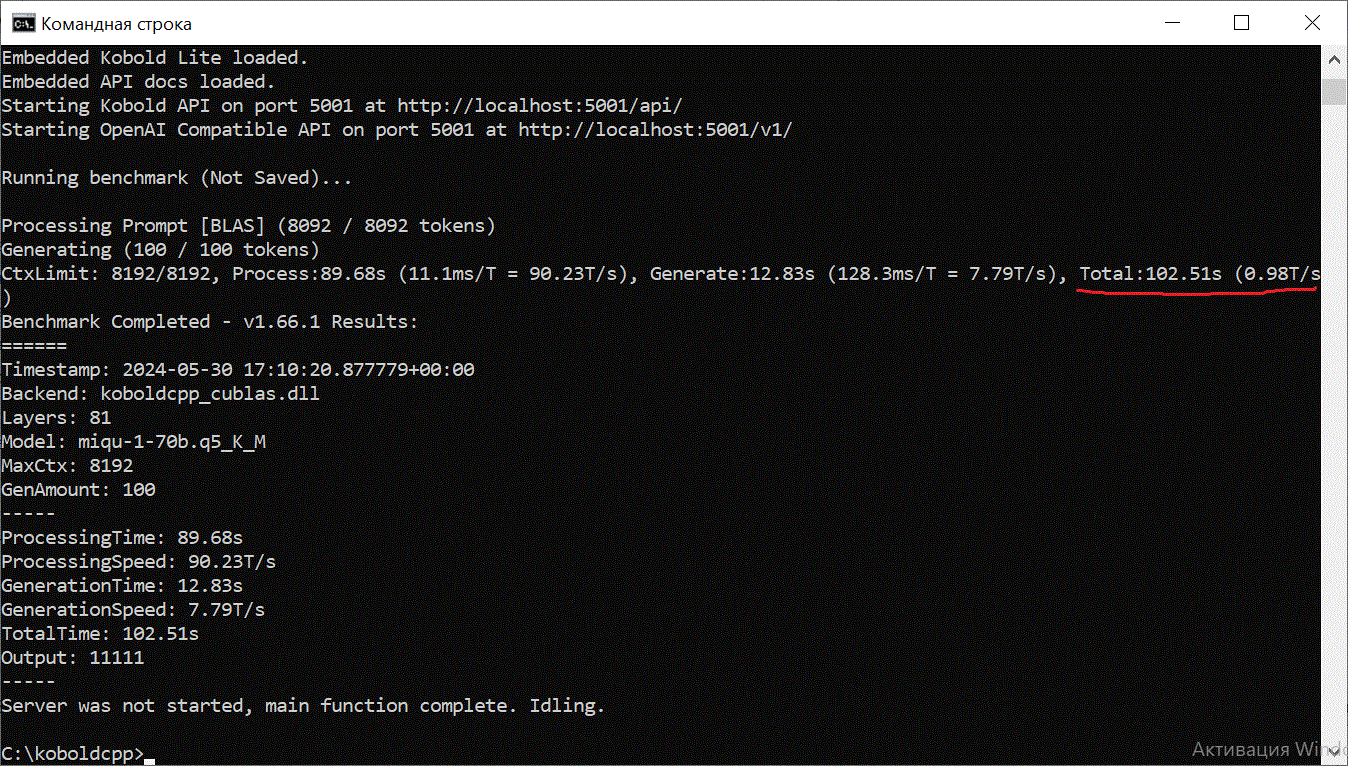Click the vertical scrollbar thumb

tap(1334, 92)
